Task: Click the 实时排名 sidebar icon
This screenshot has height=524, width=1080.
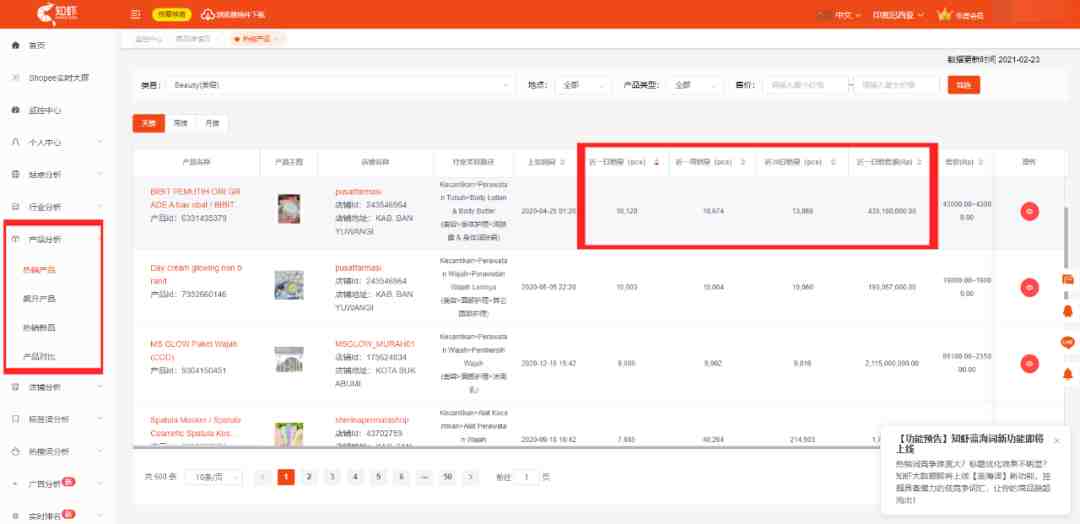Action: point(16,515)
